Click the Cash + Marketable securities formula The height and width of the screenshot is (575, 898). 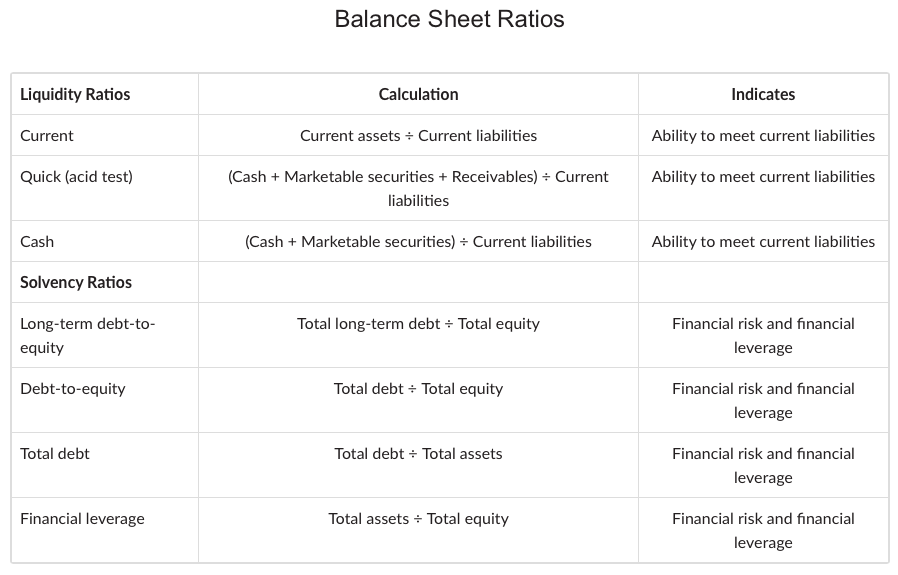coord(418,241)
